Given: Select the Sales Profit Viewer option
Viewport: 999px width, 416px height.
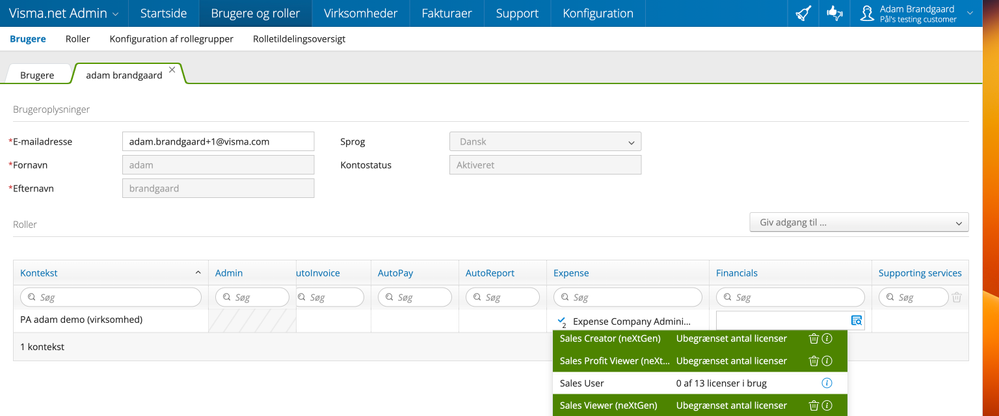Looking at the screenshot, I should click(x=700, y=361).
